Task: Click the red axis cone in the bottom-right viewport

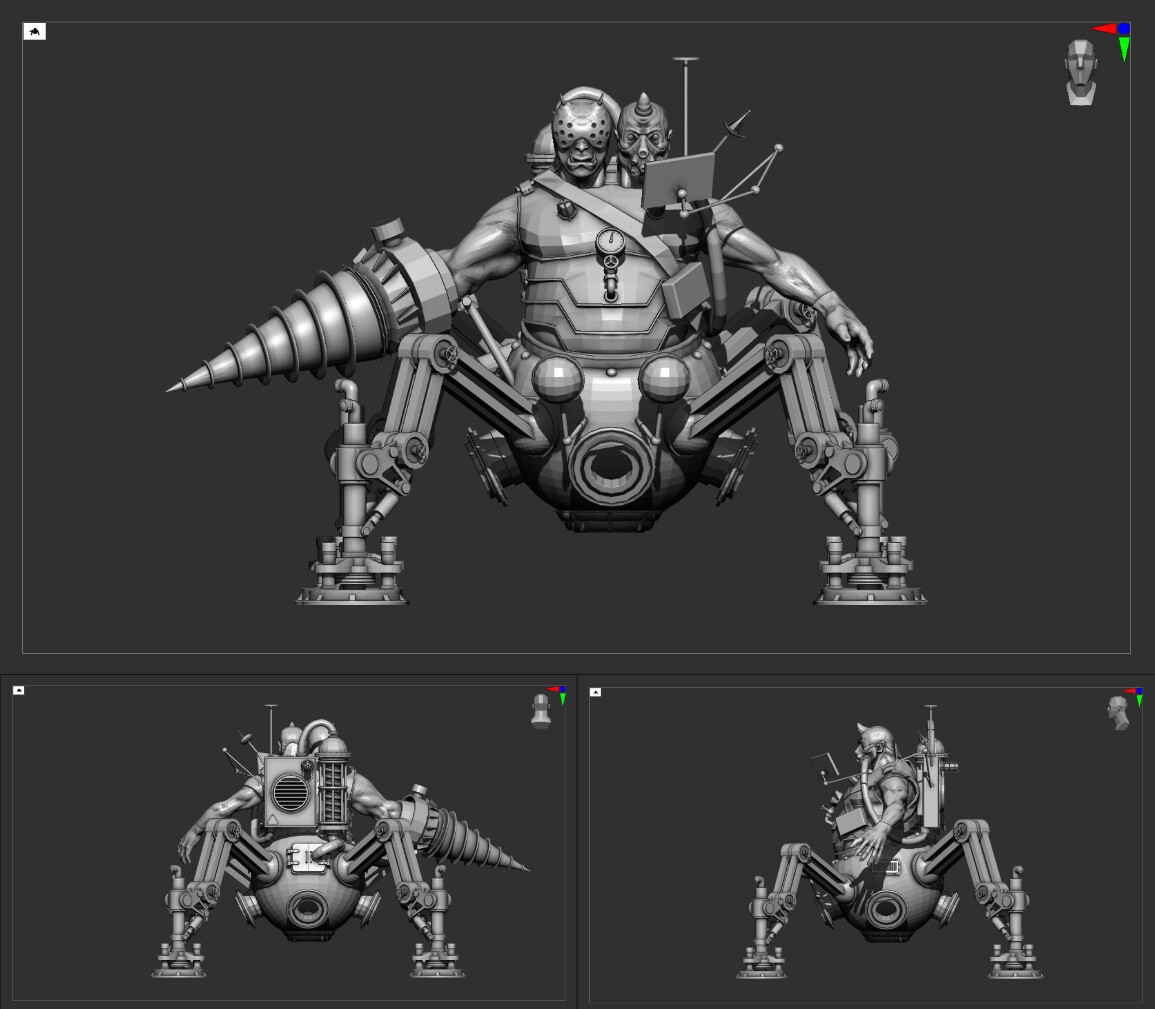Action: tap(1129, 691)
